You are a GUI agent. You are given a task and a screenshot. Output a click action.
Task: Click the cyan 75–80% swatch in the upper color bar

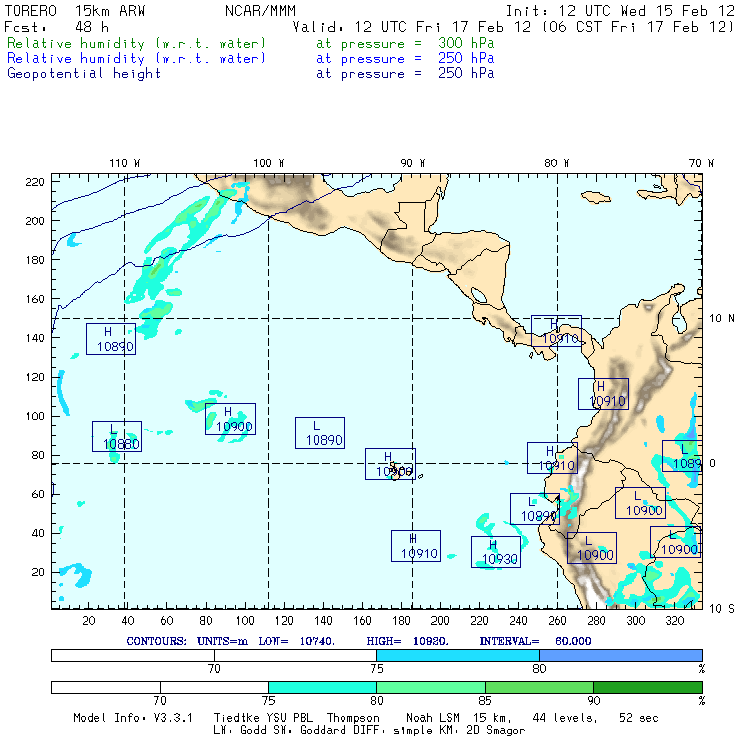coord(458,655)
